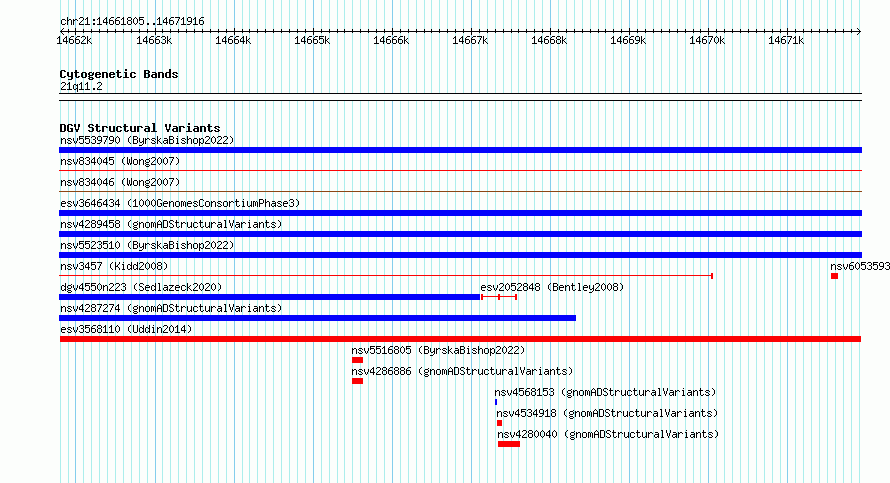Select the tiny blue nsv4568153 marker
The width and height of the screenshot is (890, 483).
496,402
